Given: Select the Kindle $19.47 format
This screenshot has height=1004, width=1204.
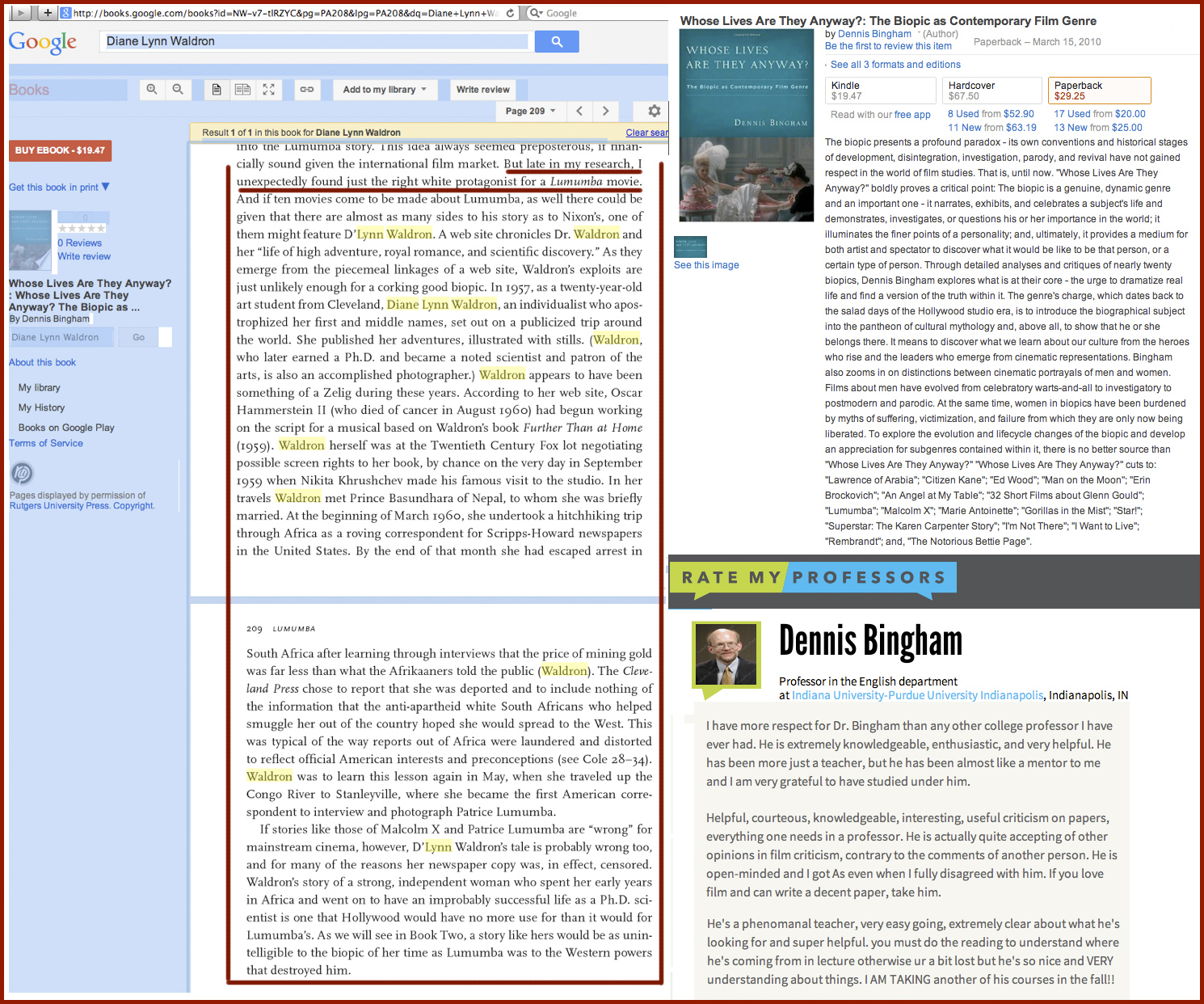Looking at the screenshot, I should tap(881, 91).
